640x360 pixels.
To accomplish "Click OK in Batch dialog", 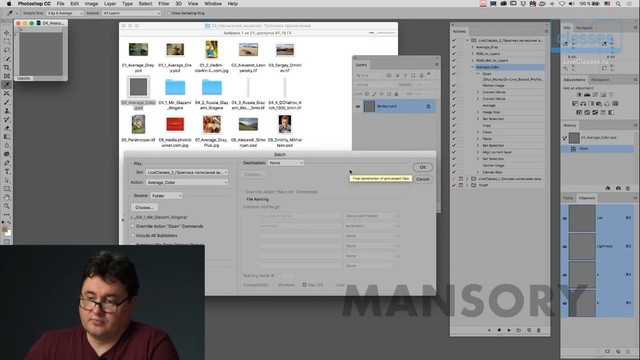I will tap(422, 167).
